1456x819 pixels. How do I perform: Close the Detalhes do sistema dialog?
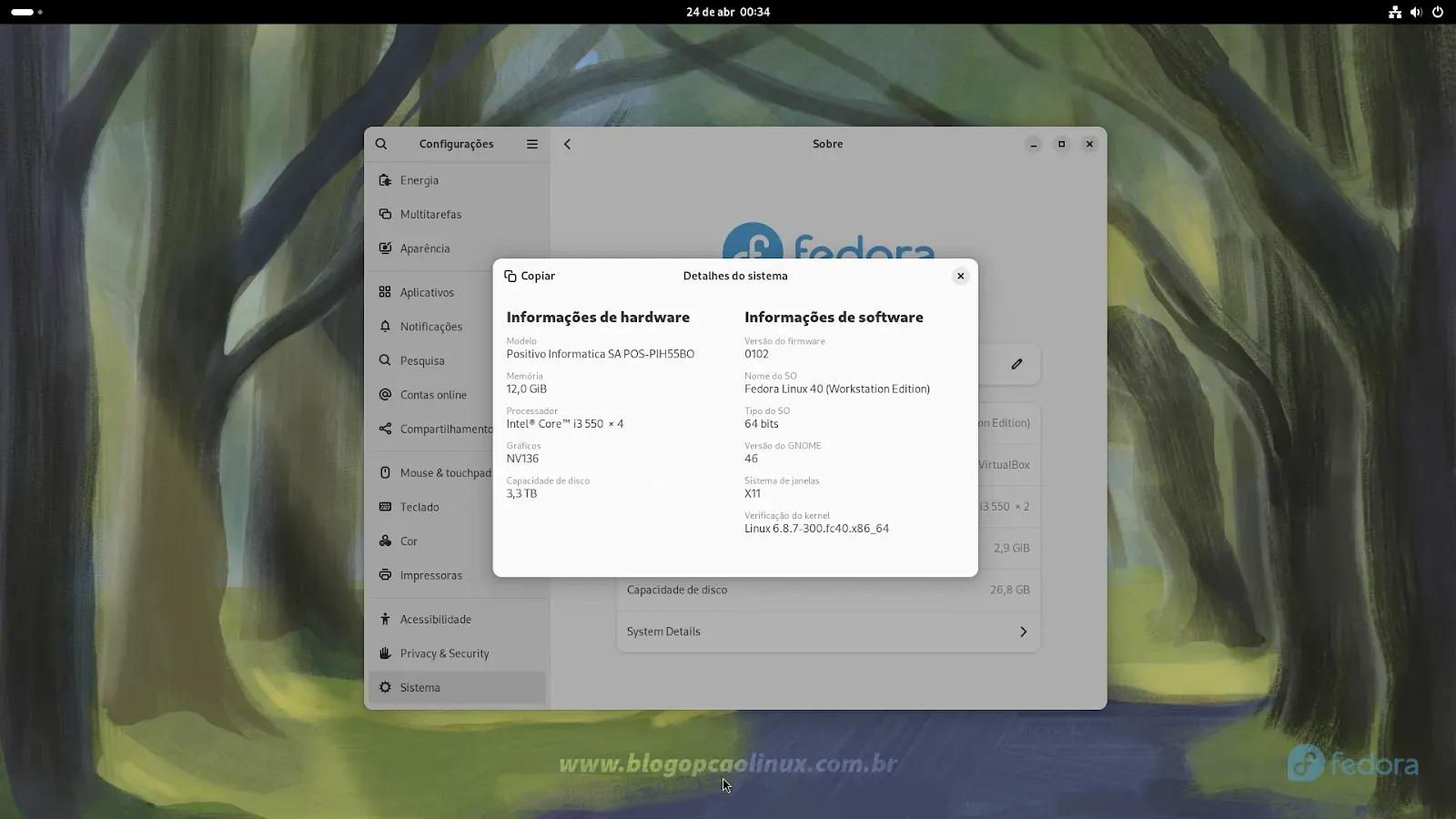click(960, 276)
